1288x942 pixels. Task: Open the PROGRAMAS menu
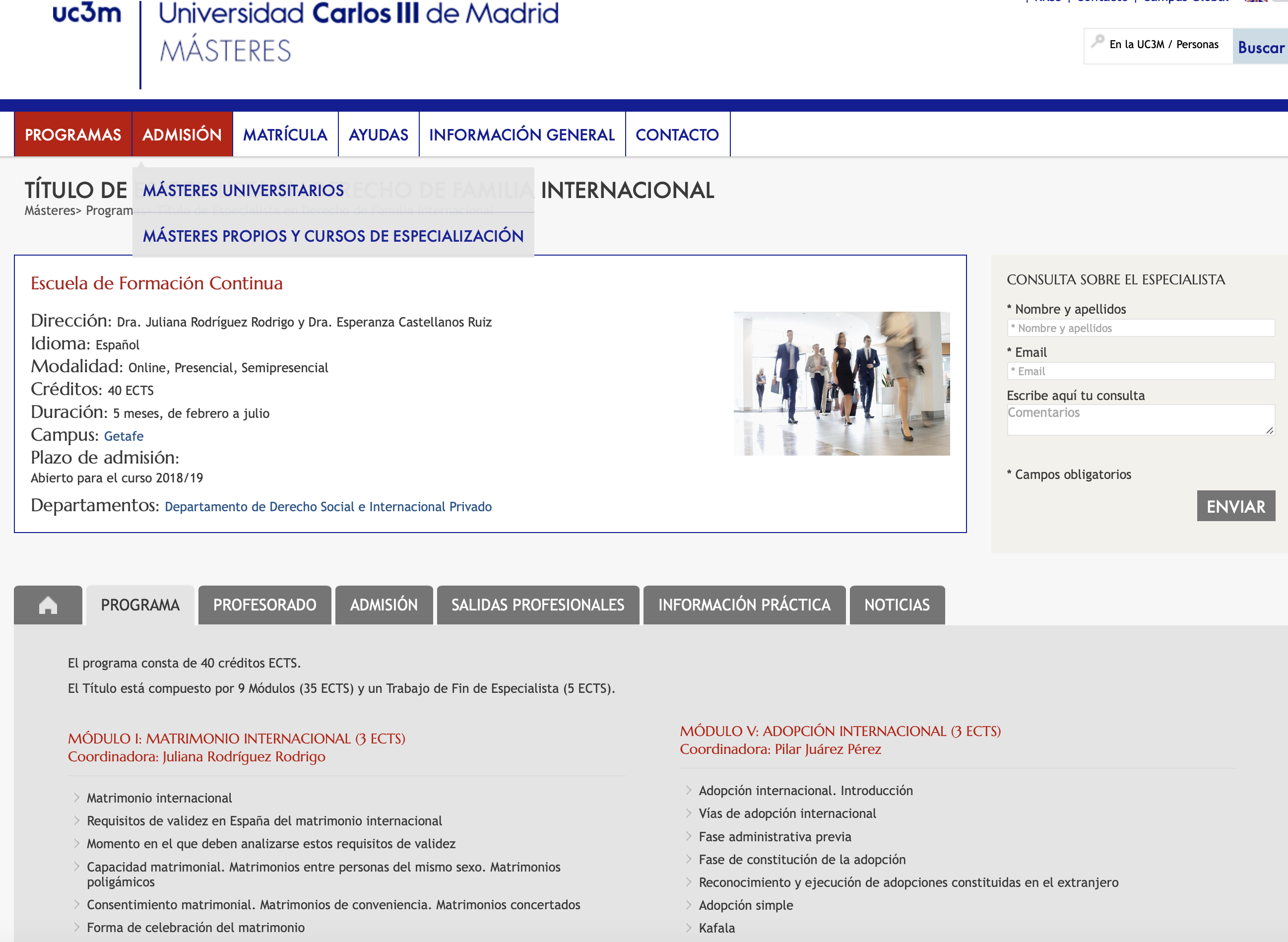73,135
